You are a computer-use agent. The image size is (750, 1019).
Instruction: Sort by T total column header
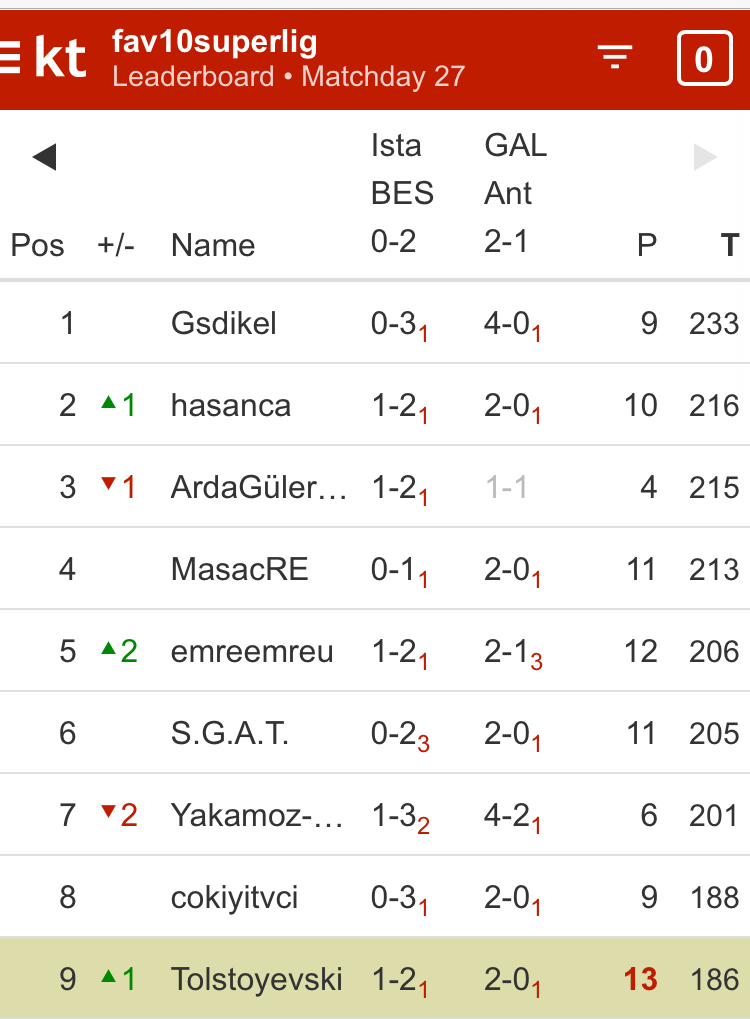coord(729,245)
